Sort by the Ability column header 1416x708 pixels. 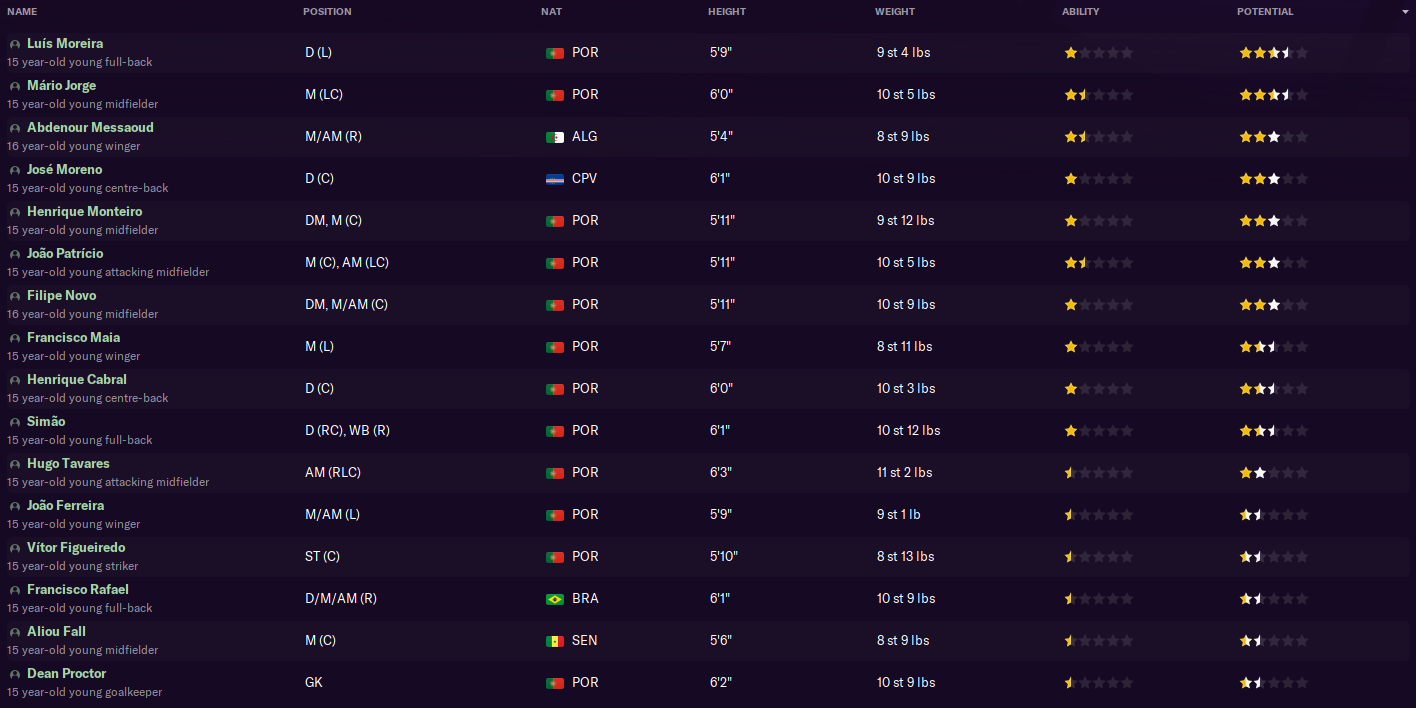point(1080,12)
